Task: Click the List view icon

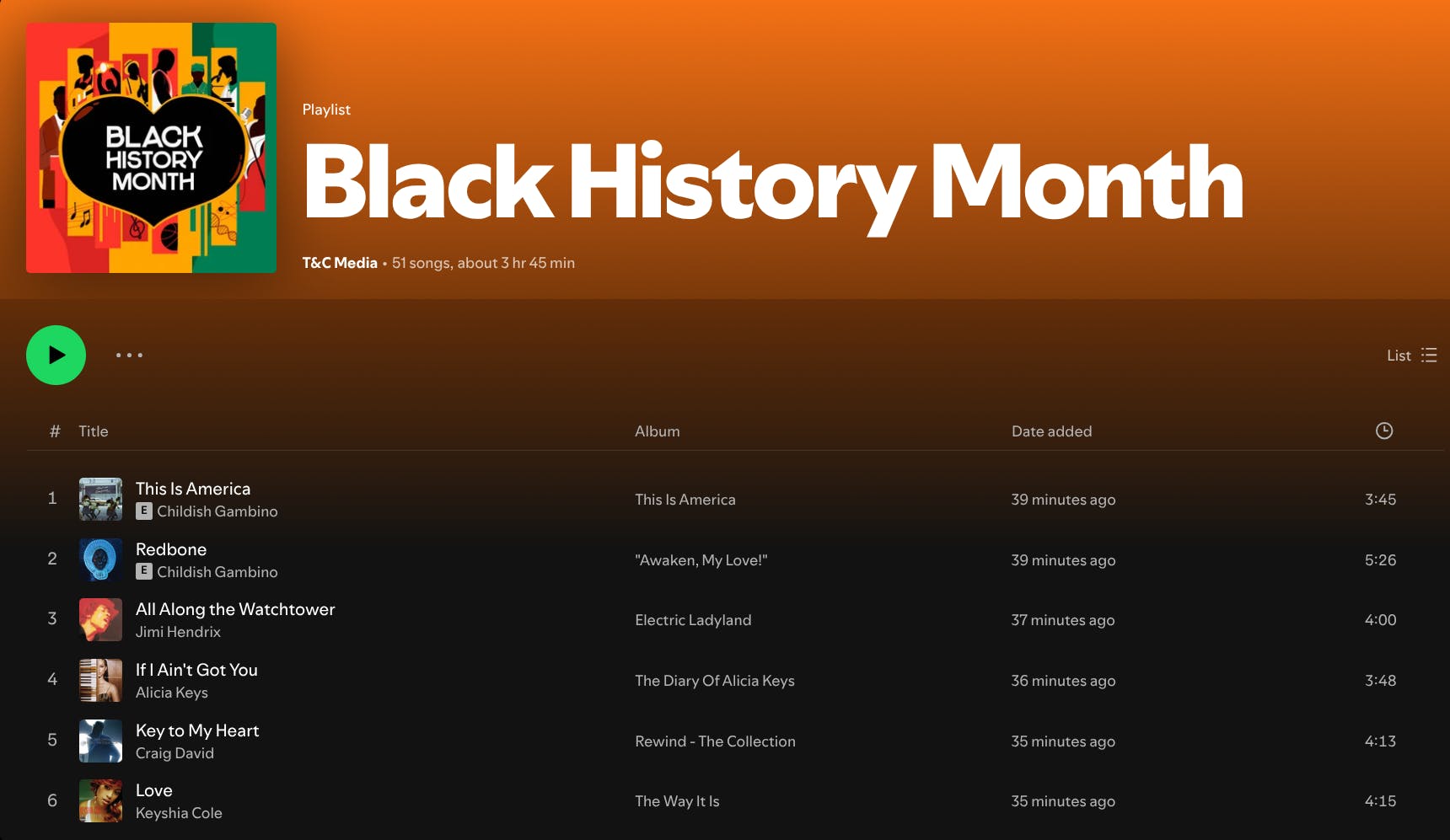Action: 1429,356
